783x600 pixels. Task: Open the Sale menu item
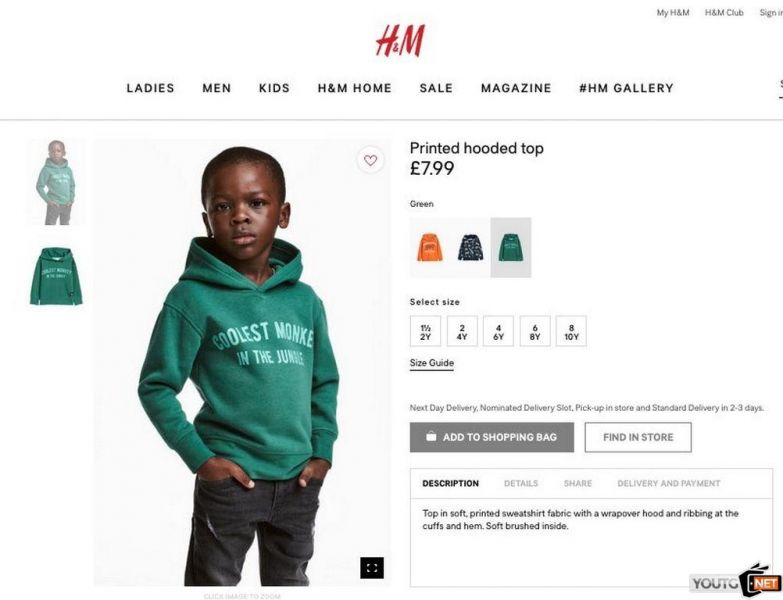point(436,88)
